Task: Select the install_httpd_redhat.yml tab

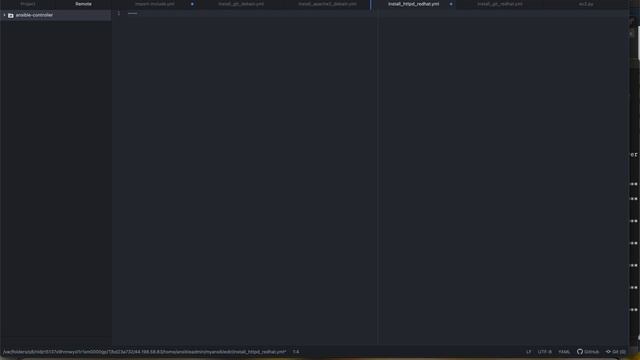Action: pos(413,4)
